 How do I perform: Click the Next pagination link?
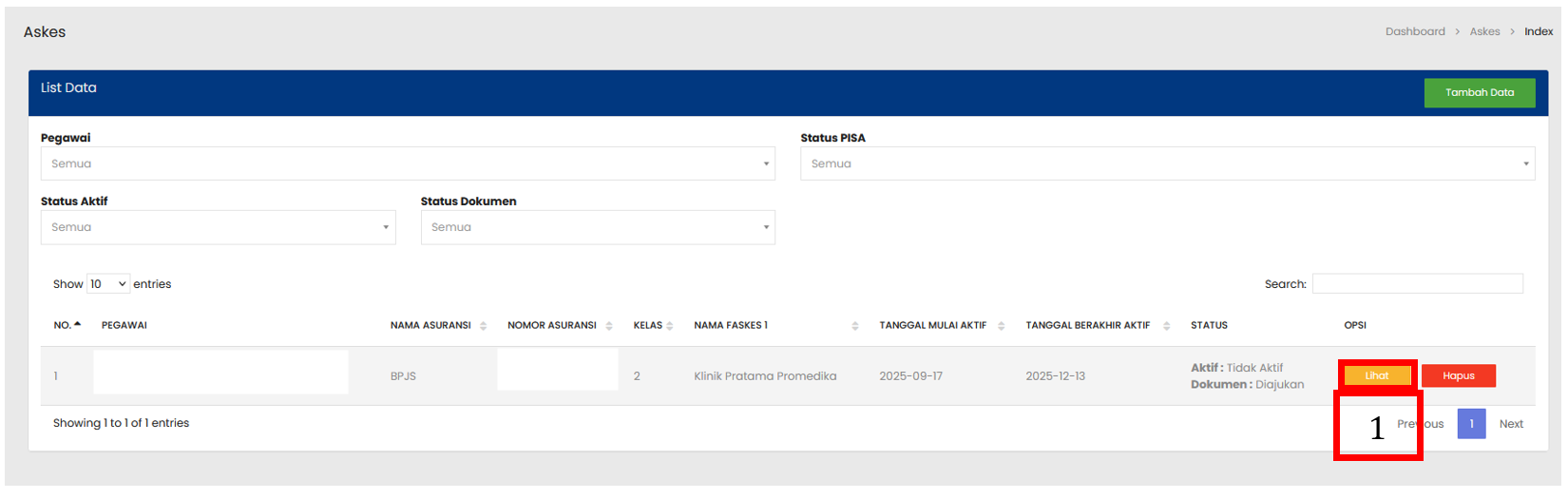tap(1511, 424)
